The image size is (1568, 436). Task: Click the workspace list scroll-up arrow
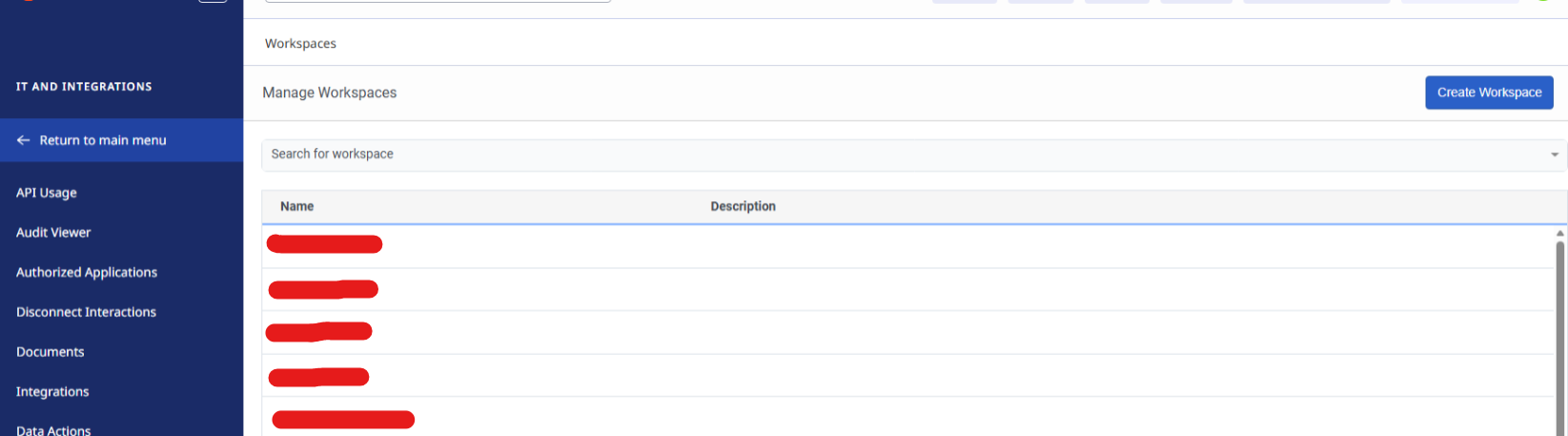click(x=1560, y=233)
